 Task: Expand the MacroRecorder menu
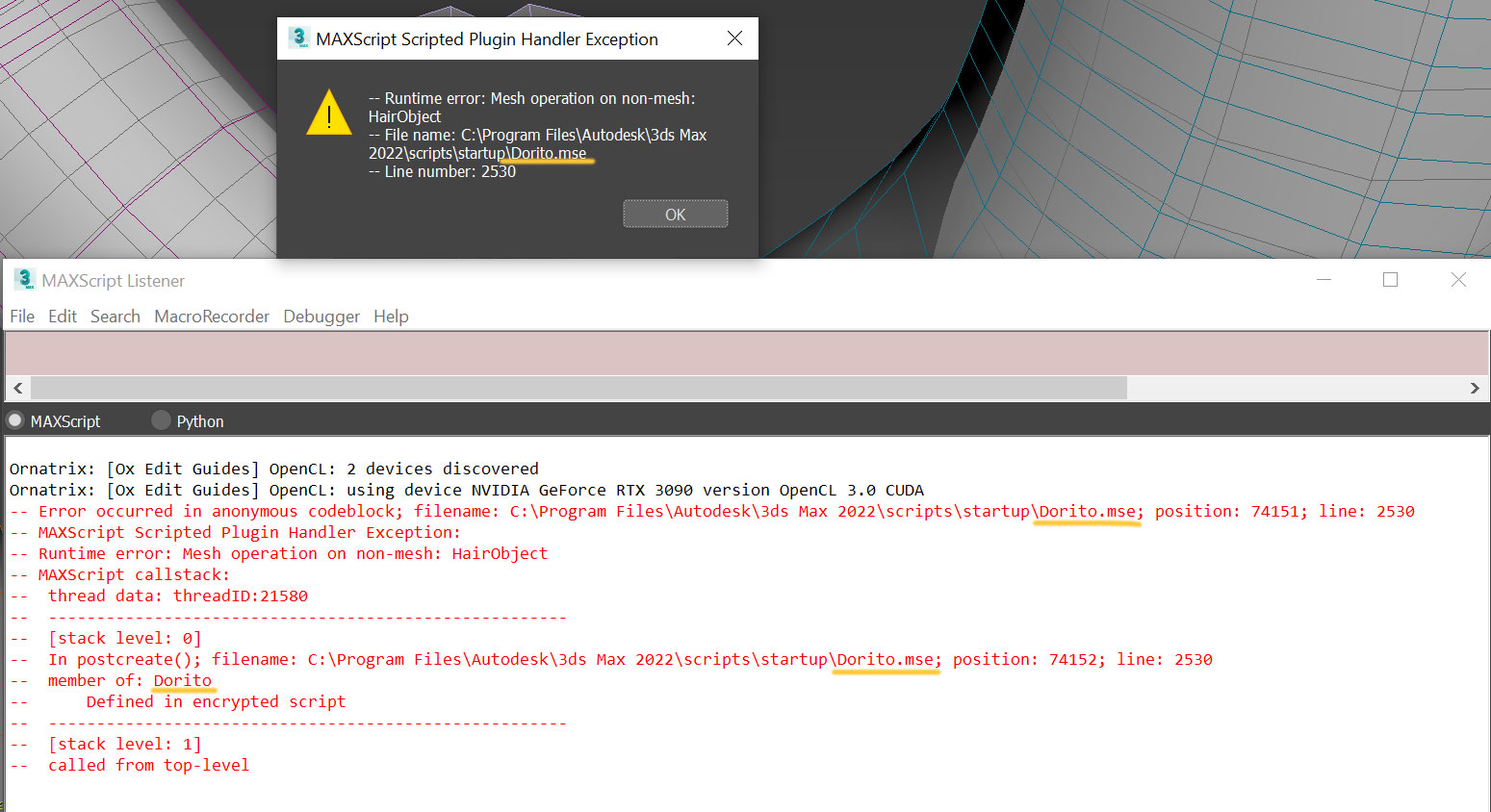coord(212,317)
